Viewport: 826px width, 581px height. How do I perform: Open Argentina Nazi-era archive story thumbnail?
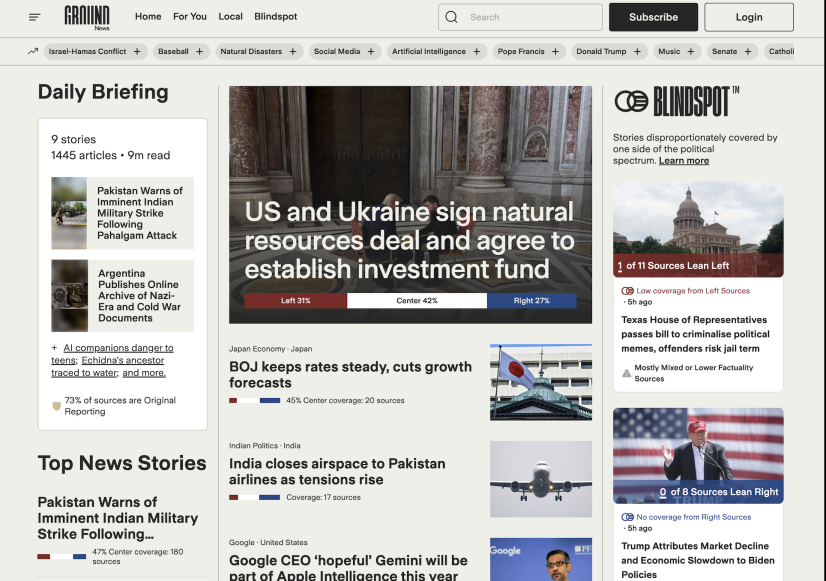pos(70,296)
